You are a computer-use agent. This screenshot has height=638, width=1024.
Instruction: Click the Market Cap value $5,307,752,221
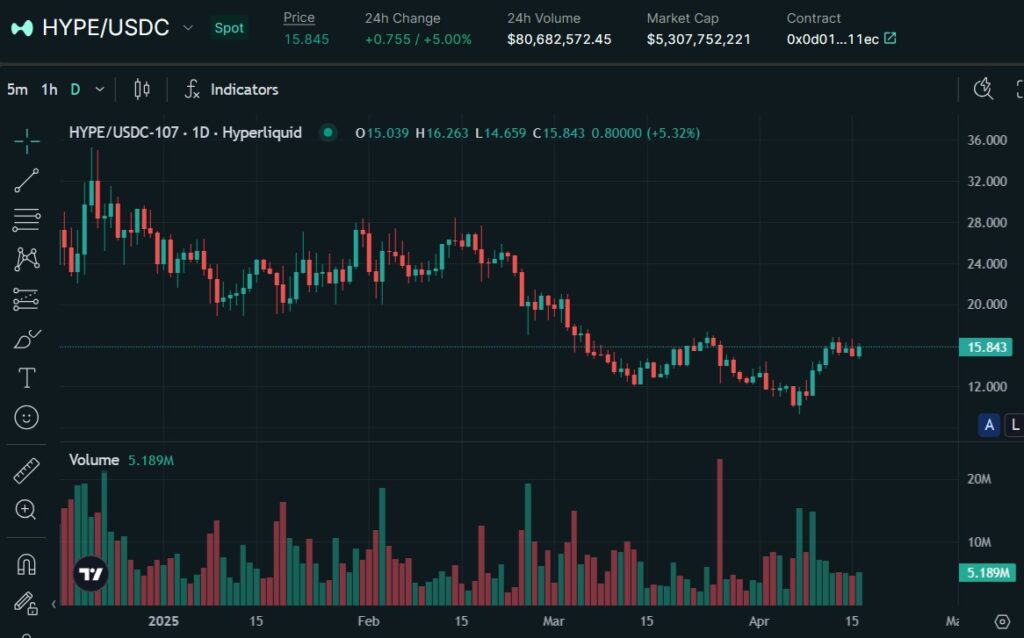[699, 39]
